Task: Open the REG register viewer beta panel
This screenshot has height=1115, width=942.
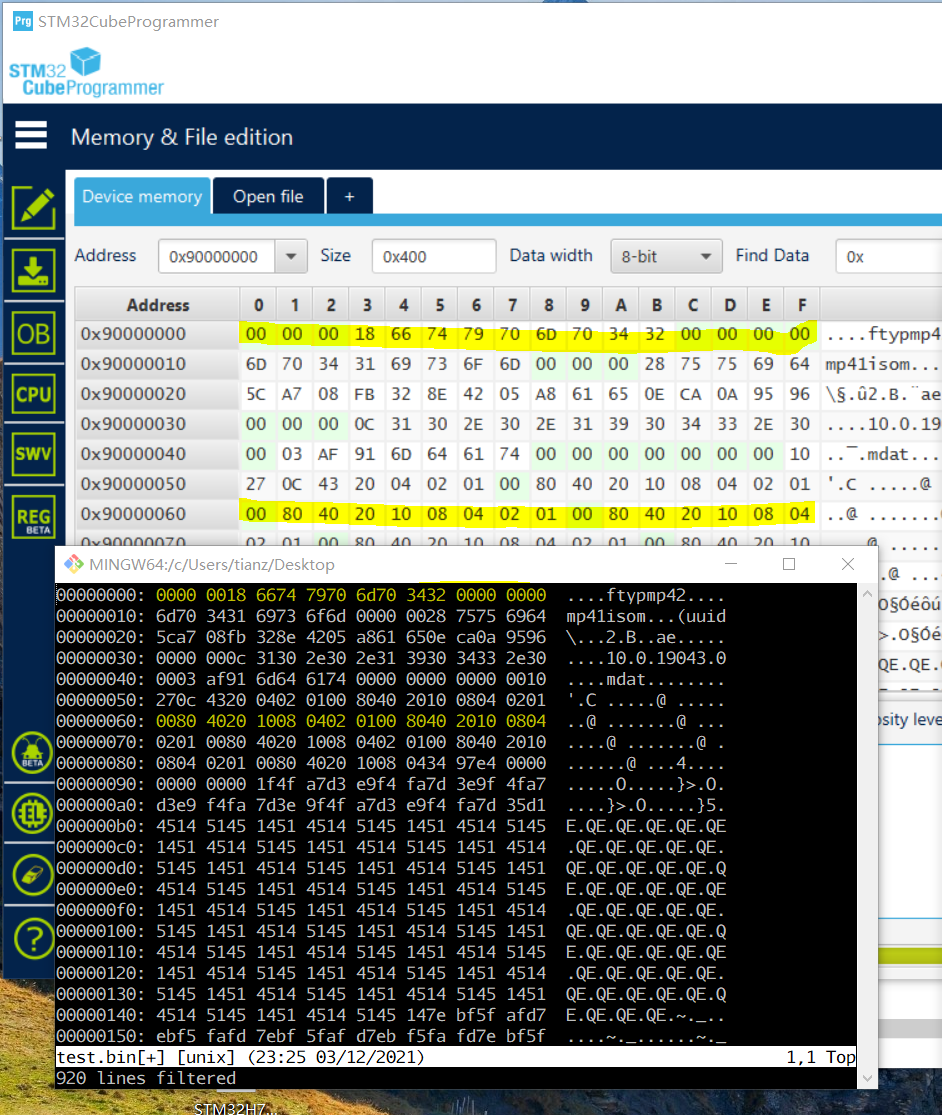Action: point(33,515)
